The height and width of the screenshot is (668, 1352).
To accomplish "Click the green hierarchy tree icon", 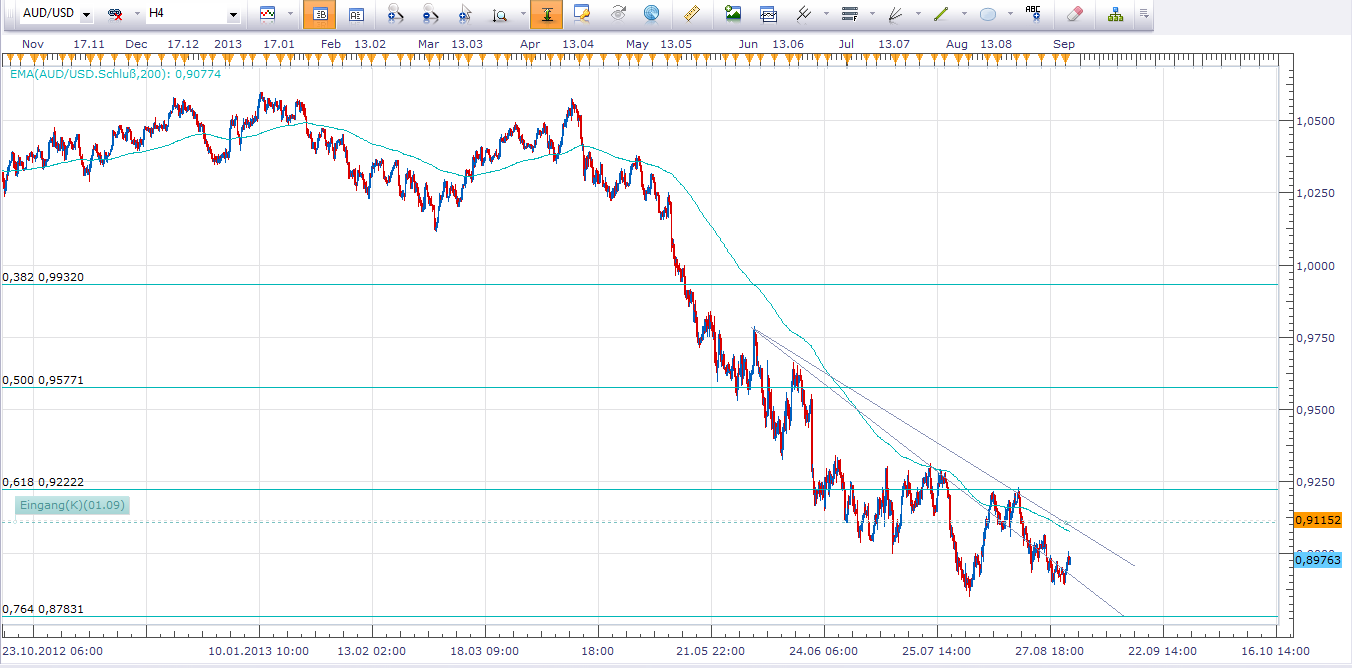I will [x=1115, y=15].
